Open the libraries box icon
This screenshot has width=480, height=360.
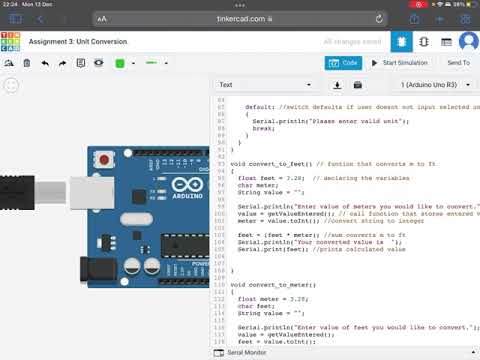358,85
